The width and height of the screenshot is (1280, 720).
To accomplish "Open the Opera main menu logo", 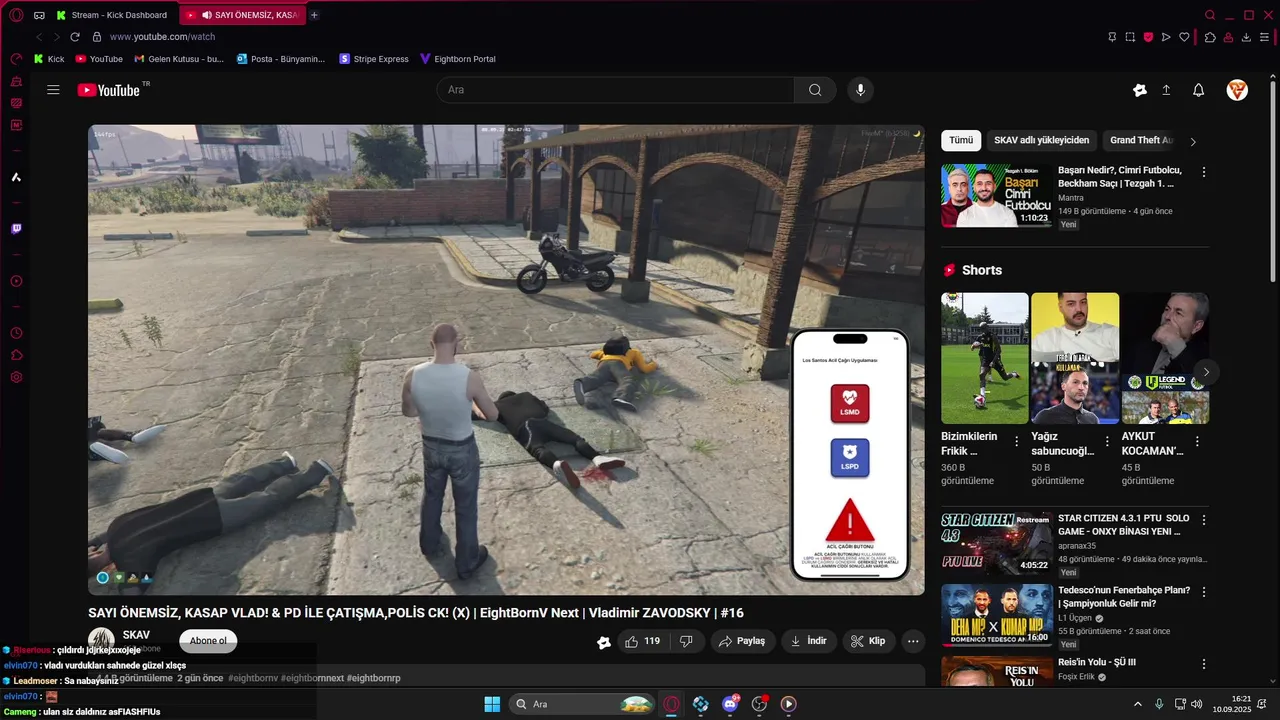I will pos(16,15).
